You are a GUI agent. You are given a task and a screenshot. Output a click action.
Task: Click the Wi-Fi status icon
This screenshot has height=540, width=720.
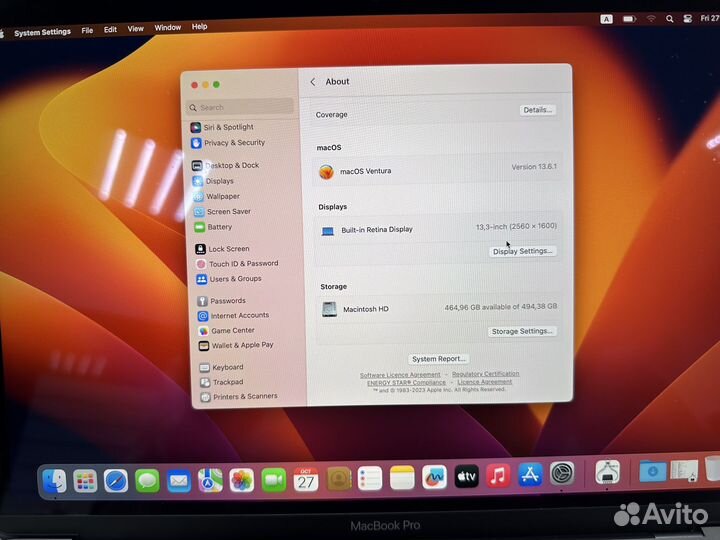(651, 19)
